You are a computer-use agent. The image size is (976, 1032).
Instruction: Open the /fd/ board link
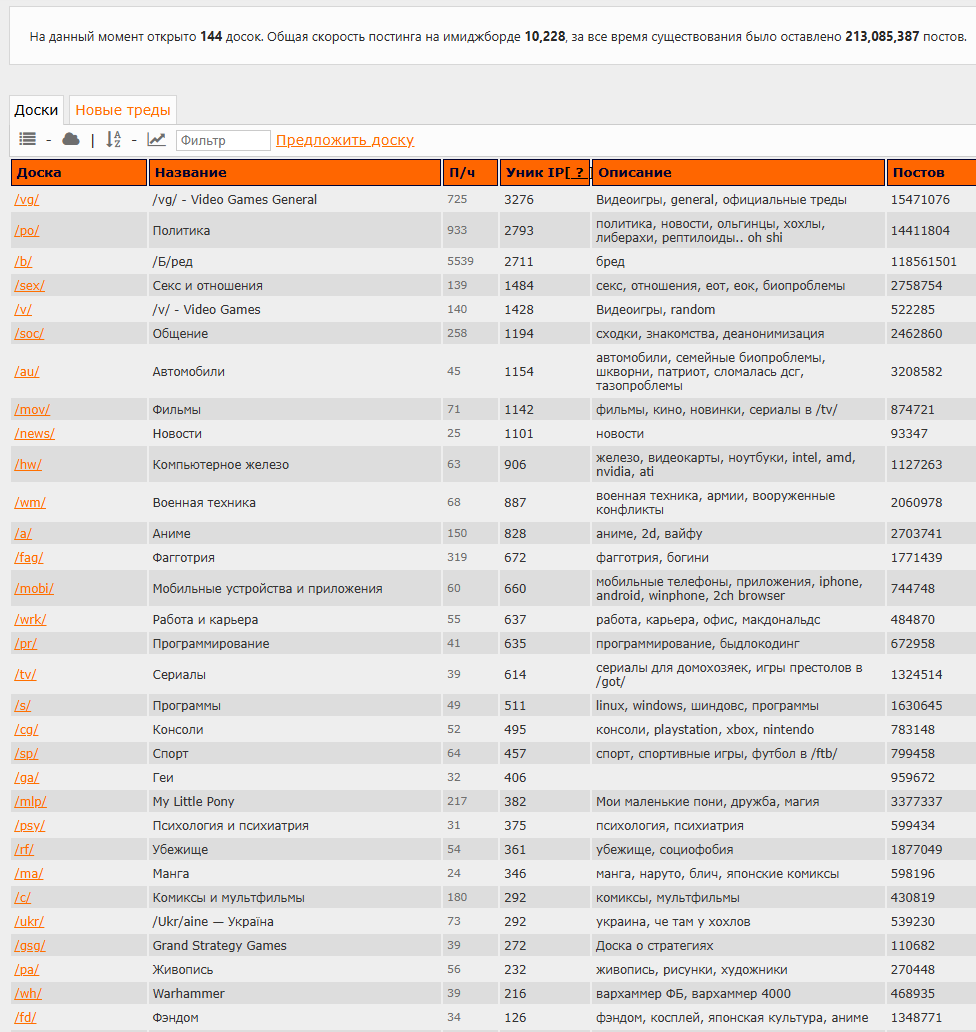point(26,1018)
